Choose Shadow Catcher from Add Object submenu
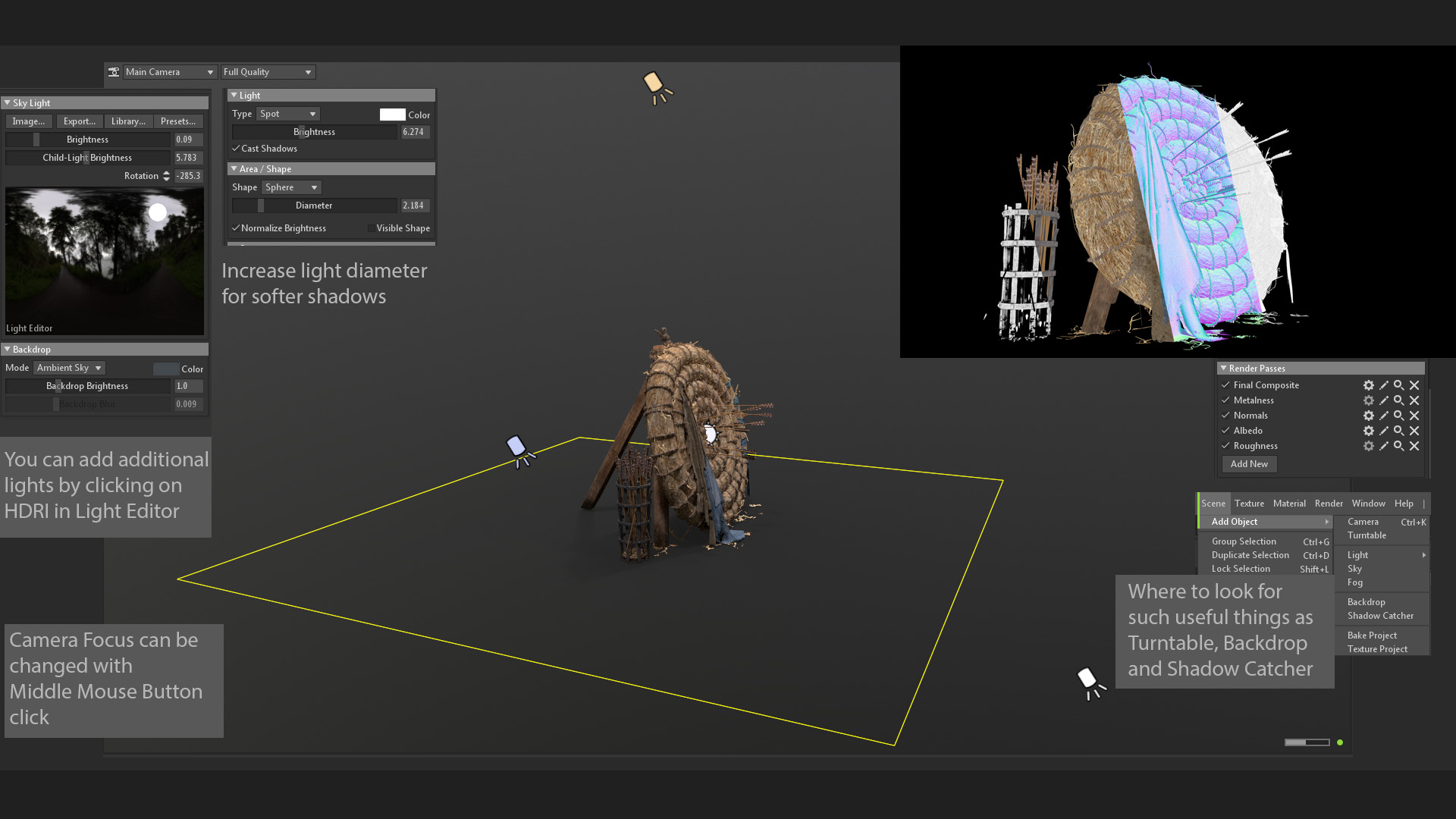Viewport: 1456px width, 819px height. click(x=1379, y=616)
